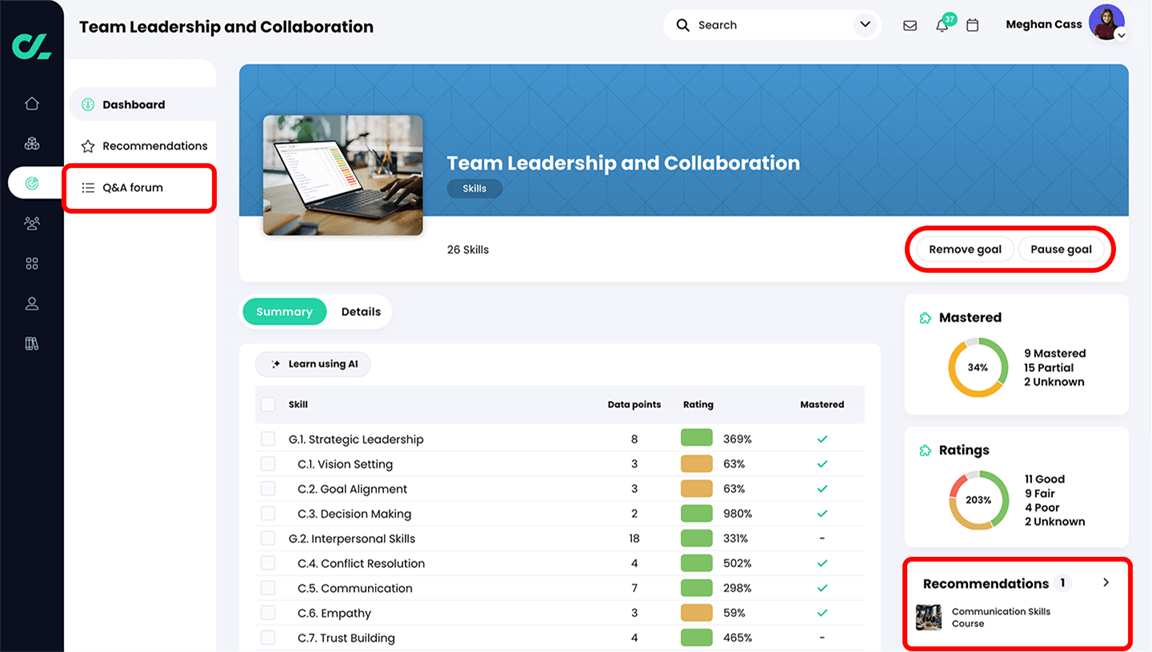Click the Learn using AI button
The width and height of the screenshot is (1152, 652).
coord(313,364)
